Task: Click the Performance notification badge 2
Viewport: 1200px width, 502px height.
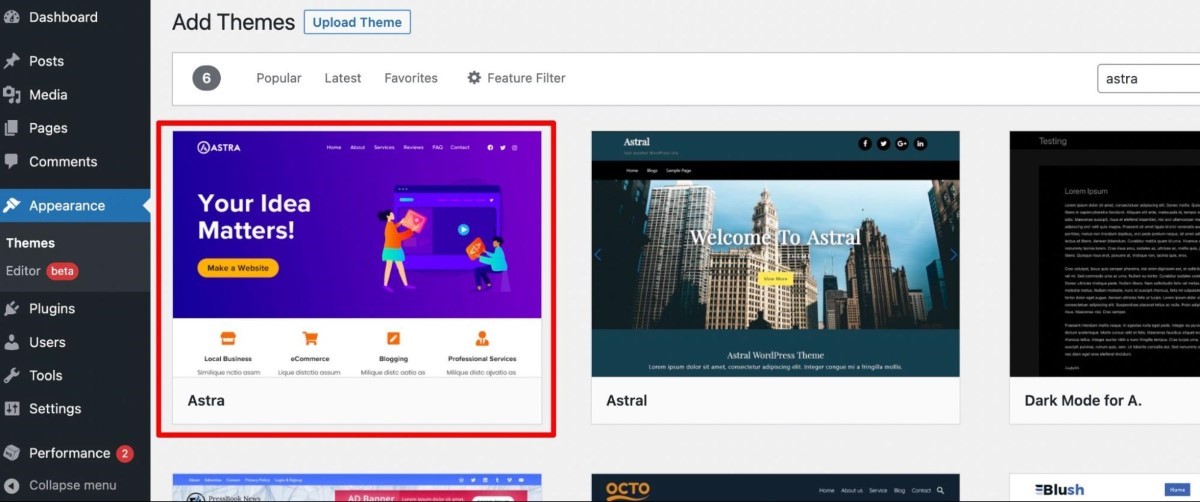Action: (x=125, y=453)
